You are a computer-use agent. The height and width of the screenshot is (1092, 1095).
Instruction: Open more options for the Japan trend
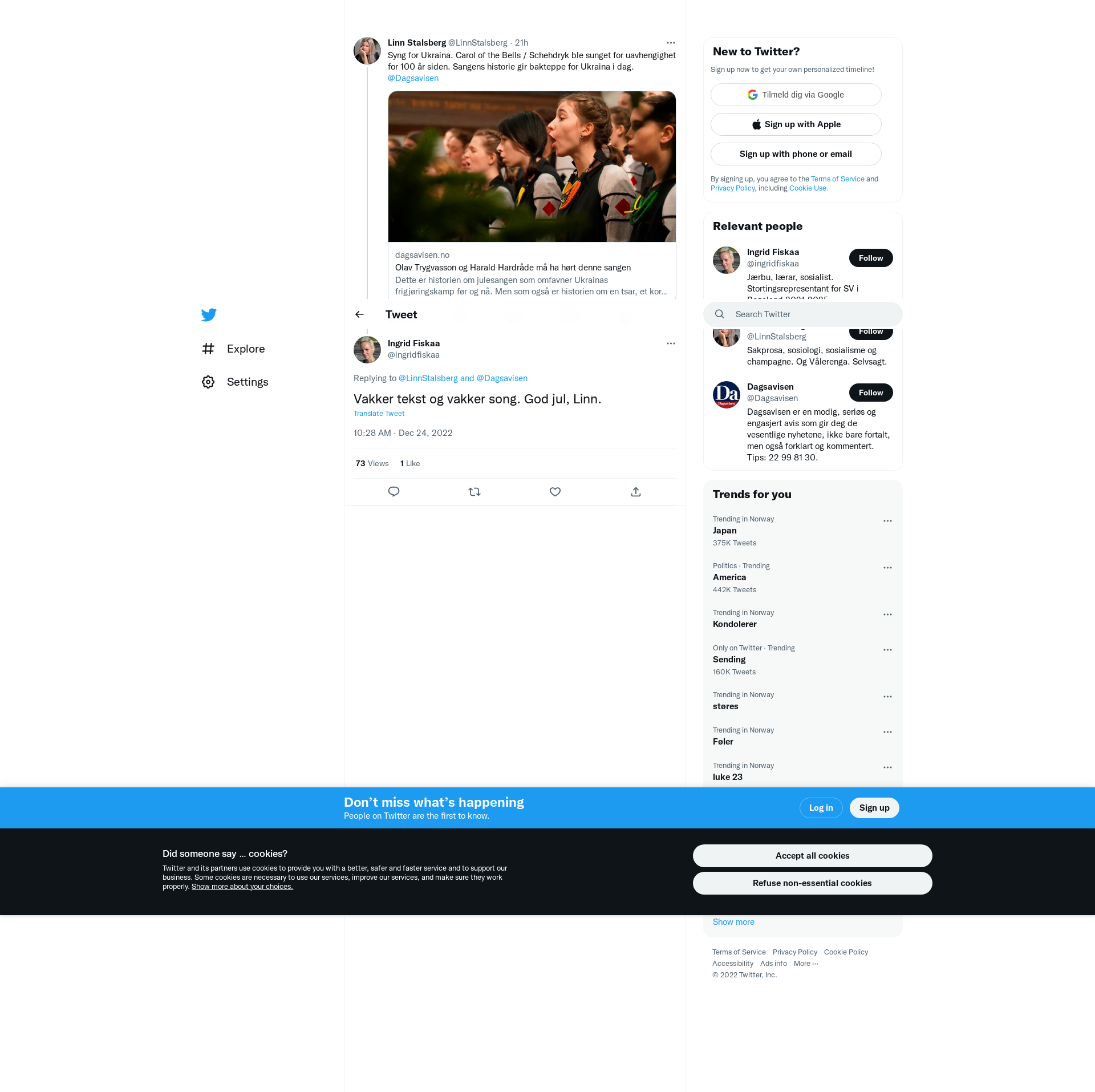point(887,521)
